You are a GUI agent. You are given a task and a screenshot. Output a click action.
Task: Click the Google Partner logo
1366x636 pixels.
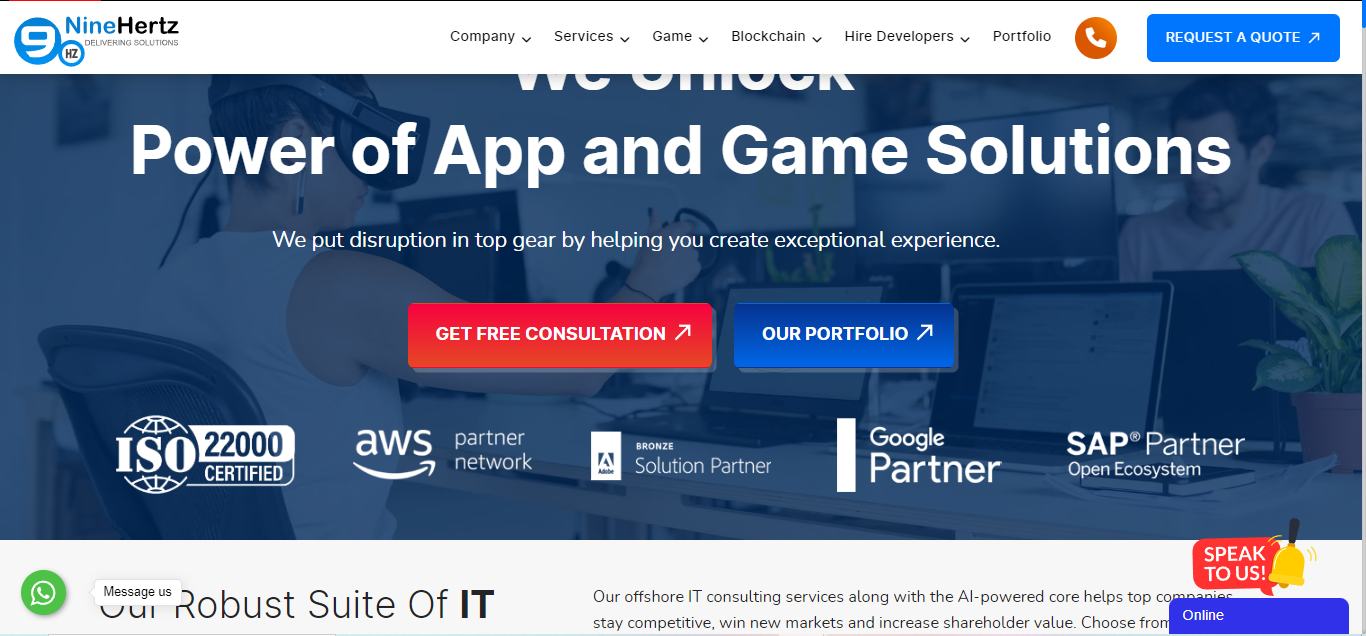click(919, 455)
